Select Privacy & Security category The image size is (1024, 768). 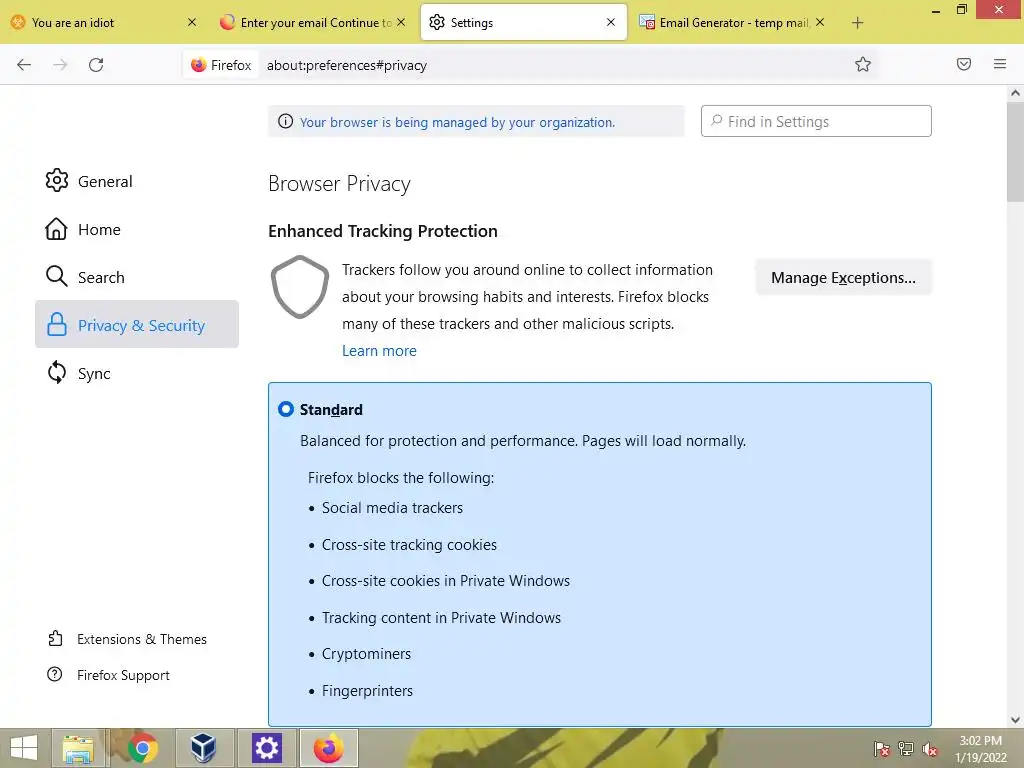tap(137, 325)
